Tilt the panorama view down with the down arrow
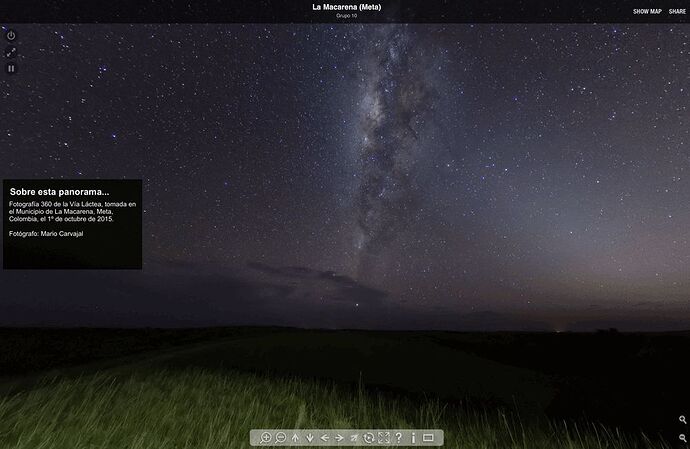The width and height of the screenshot is (690, 449). pyautogui.click(x=310, y=438)
